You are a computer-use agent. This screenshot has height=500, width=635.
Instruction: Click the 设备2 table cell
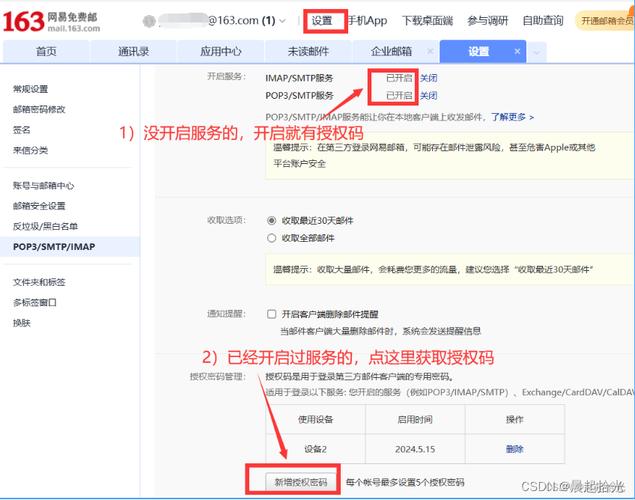pos(315,449)
